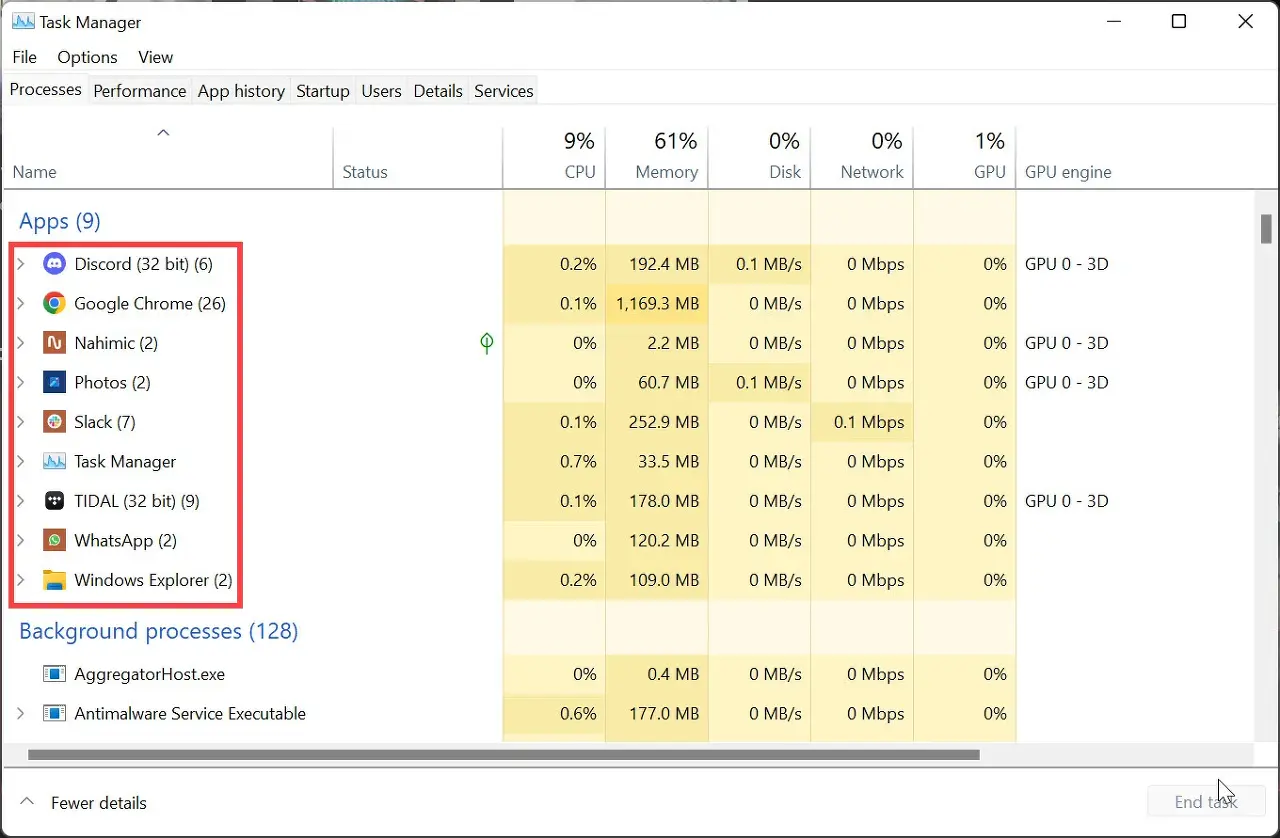Switch to the Performance tab
Screen dimensions: 1280x838
[140, 91]
